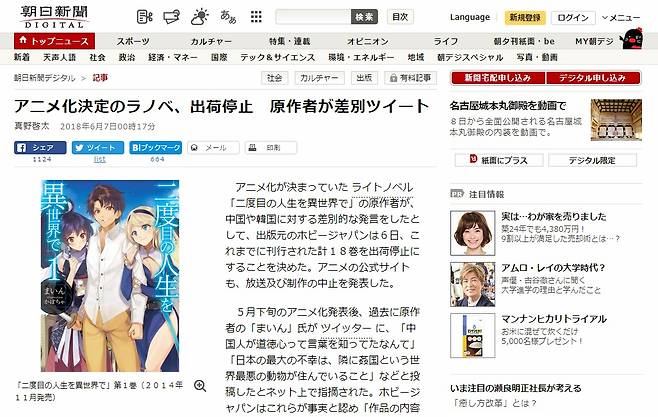Viewport: 658px width, 417px height.
Task: Select the トップニュース tab
Action: click(54, 41)
